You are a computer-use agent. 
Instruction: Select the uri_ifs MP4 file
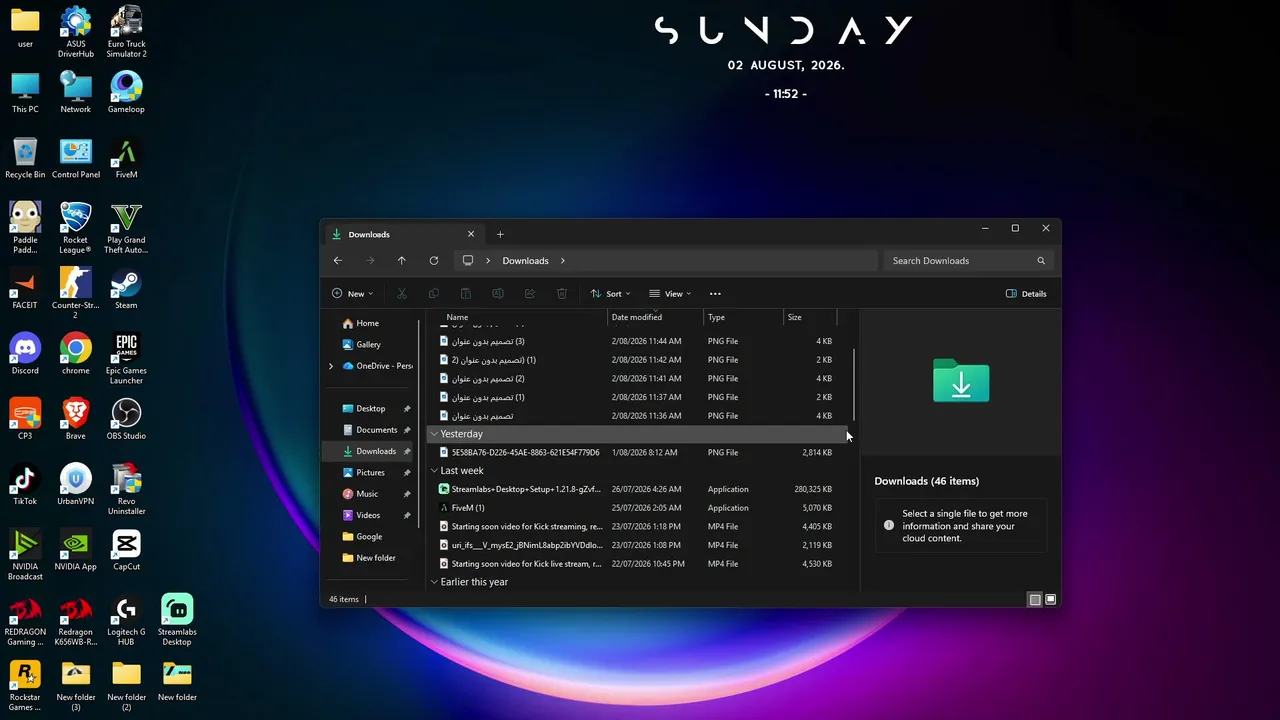pyautogui.click(x=637, y=546)
